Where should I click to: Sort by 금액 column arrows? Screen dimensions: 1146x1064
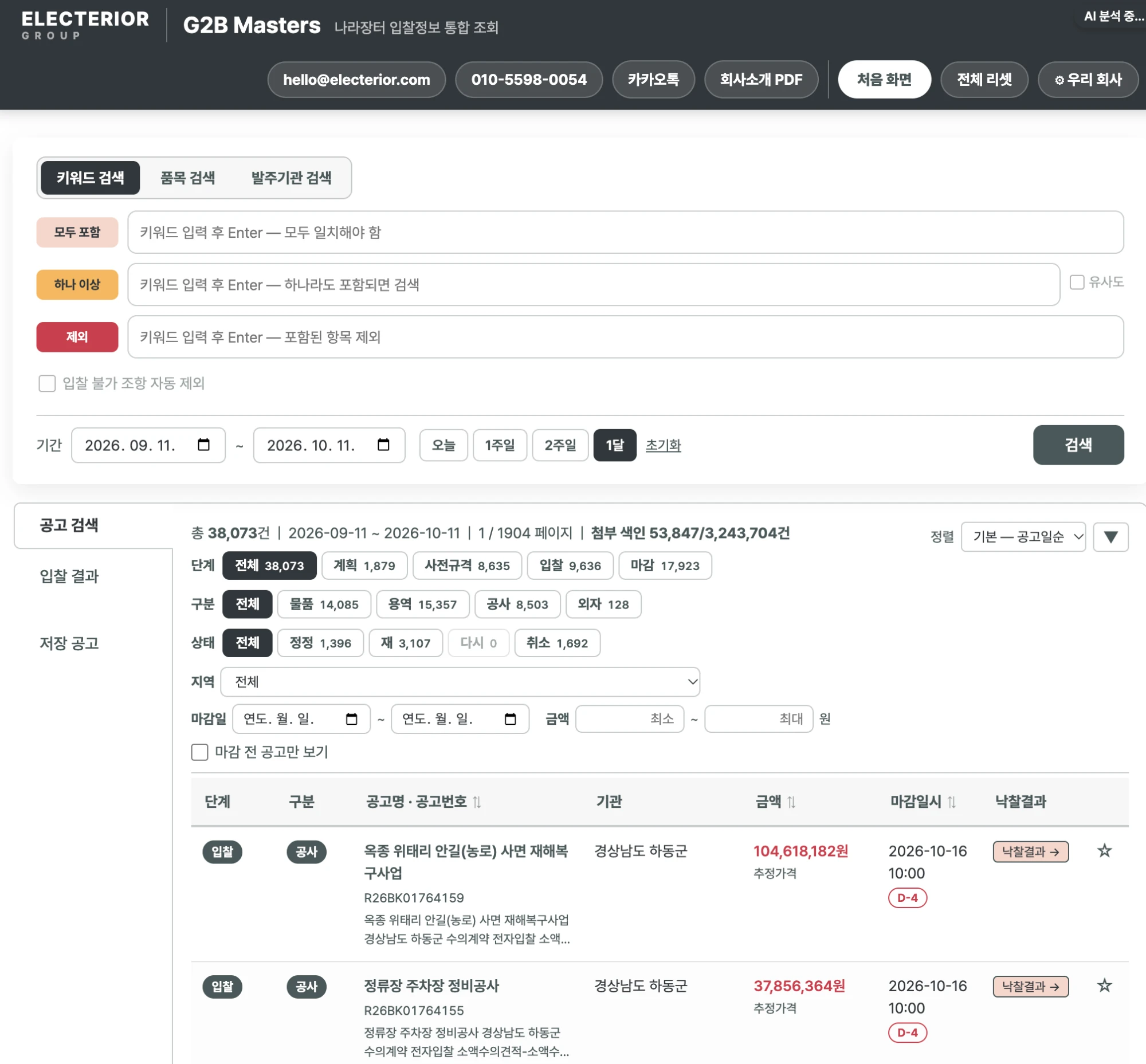[x=791, y=802]
